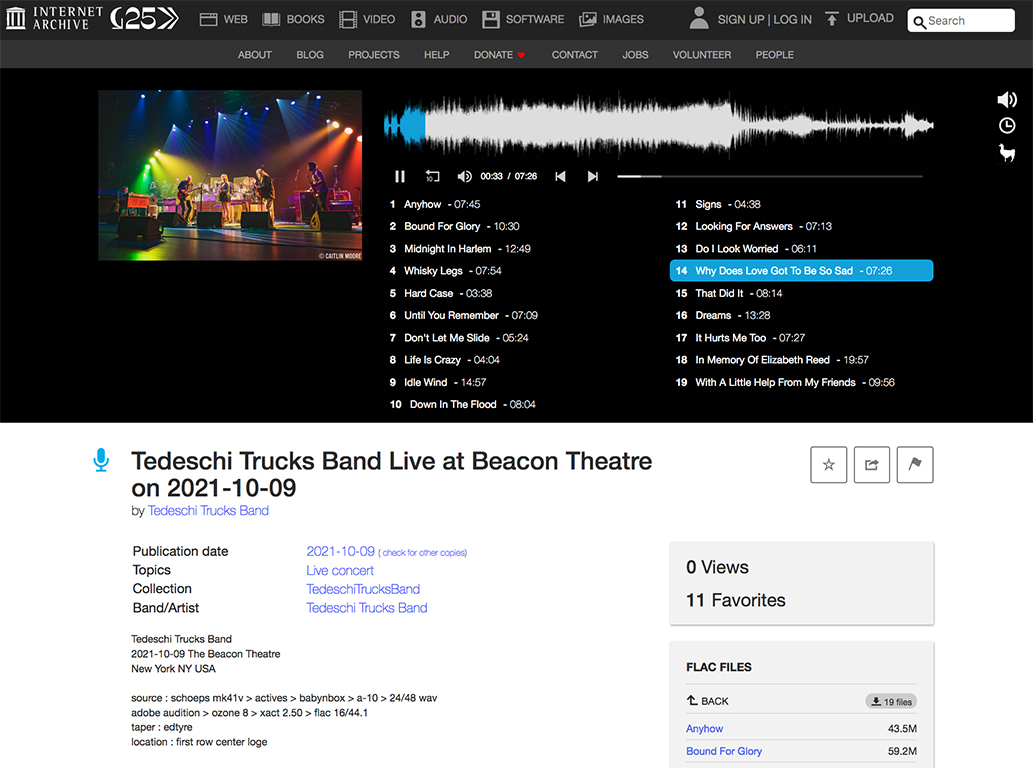Skip to previous track
This screenshot has width=1033, height=768.
coord(560,177)
